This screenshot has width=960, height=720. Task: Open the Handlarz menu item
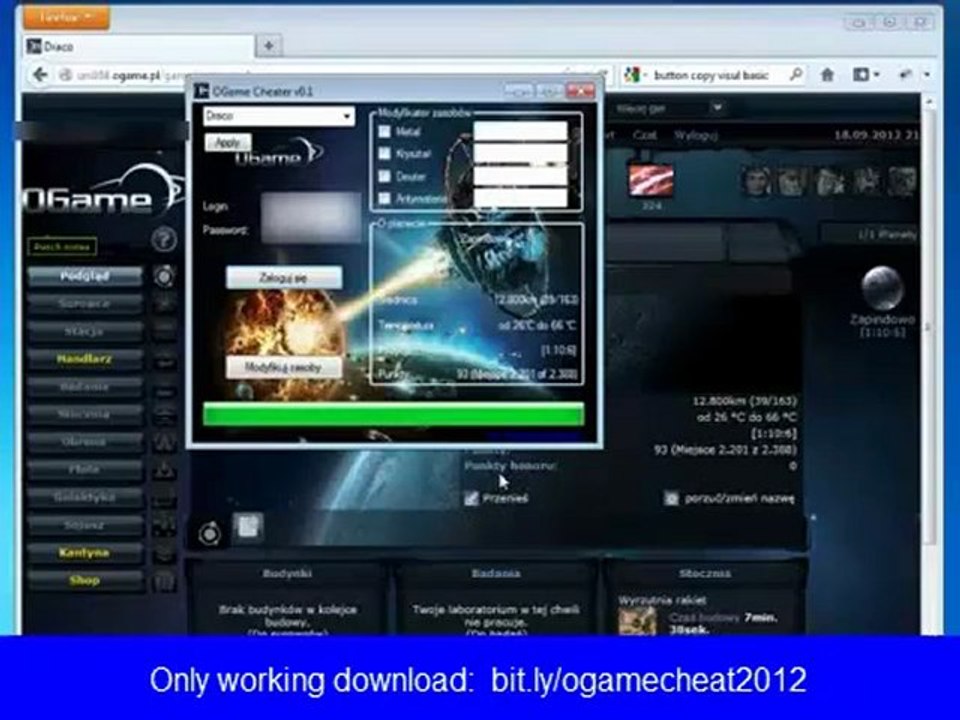[x=84, y=359]
